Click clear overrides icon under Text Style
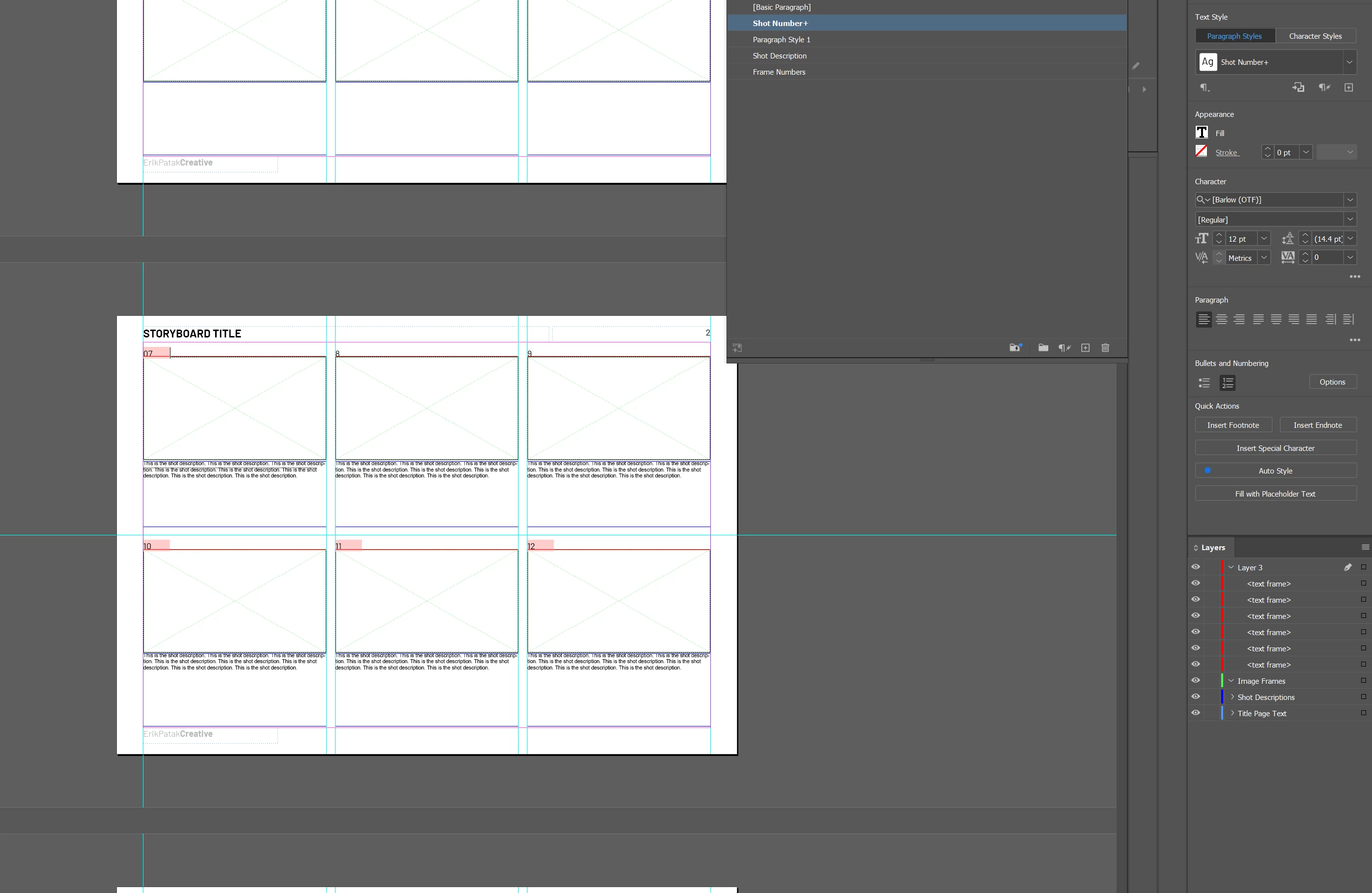 pos(1324,87)
